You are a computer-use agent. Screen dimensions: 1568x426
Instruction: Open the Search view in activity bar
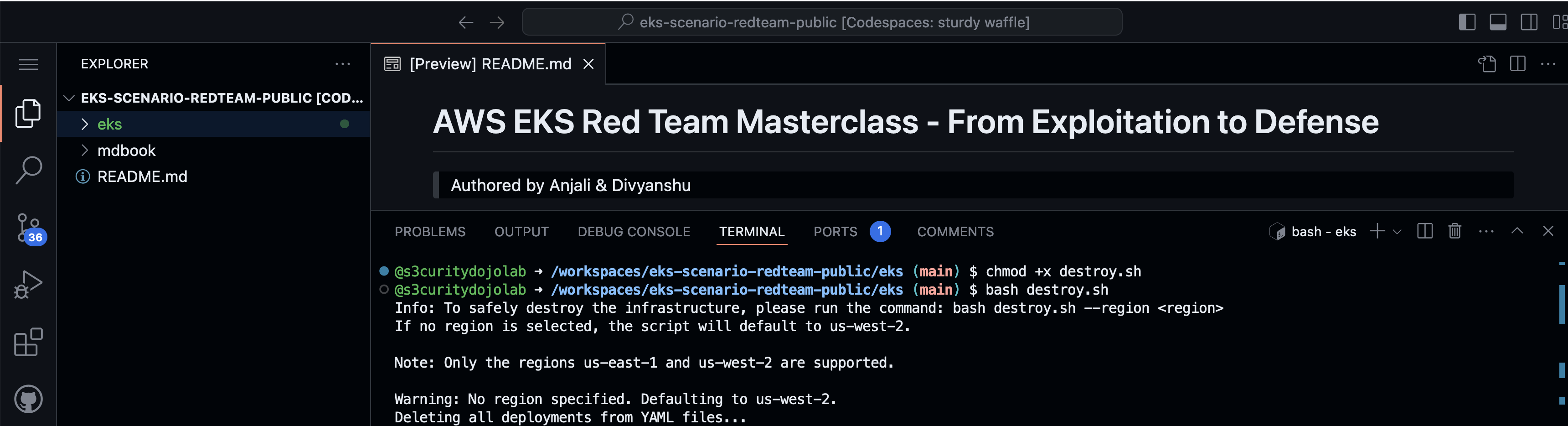(28, 170)
